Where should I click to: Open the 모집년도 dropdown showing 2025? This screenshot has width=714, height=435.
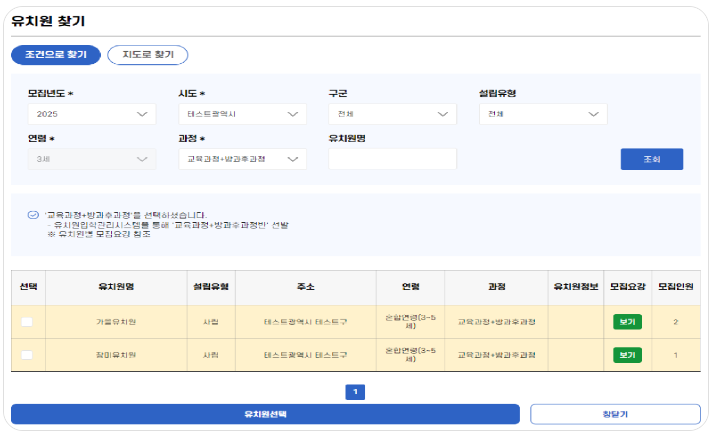pyautogui.click(x=92, y=114)
